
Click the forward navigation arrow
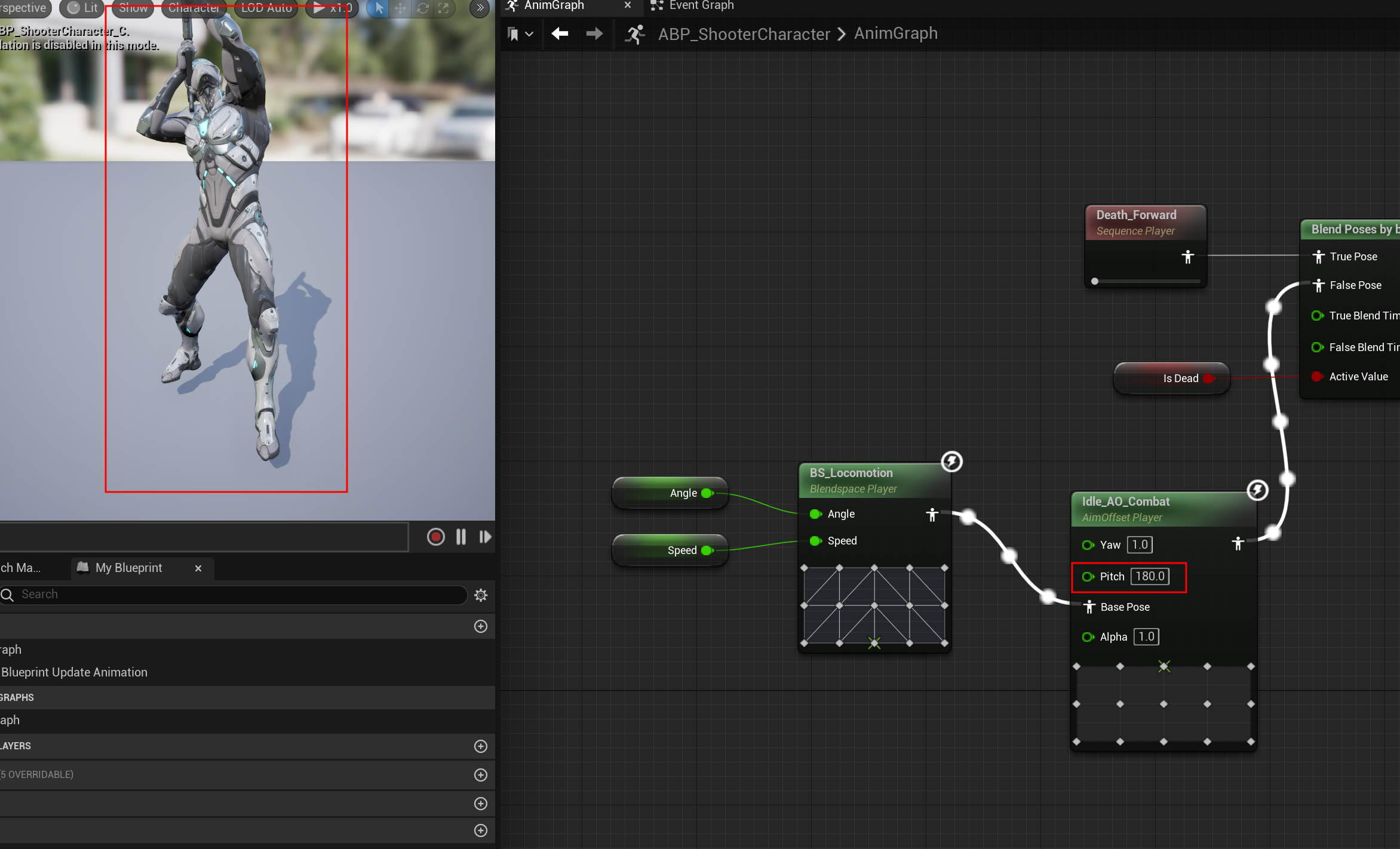[594, 33]
